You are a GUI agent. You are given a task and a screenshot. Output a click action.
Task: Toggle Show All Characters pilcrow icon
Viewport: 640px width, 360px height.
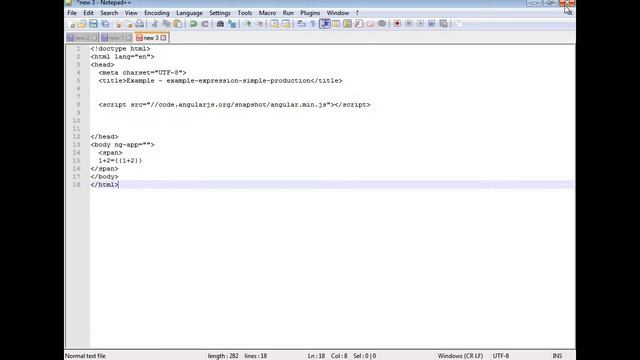coord(313,24)
